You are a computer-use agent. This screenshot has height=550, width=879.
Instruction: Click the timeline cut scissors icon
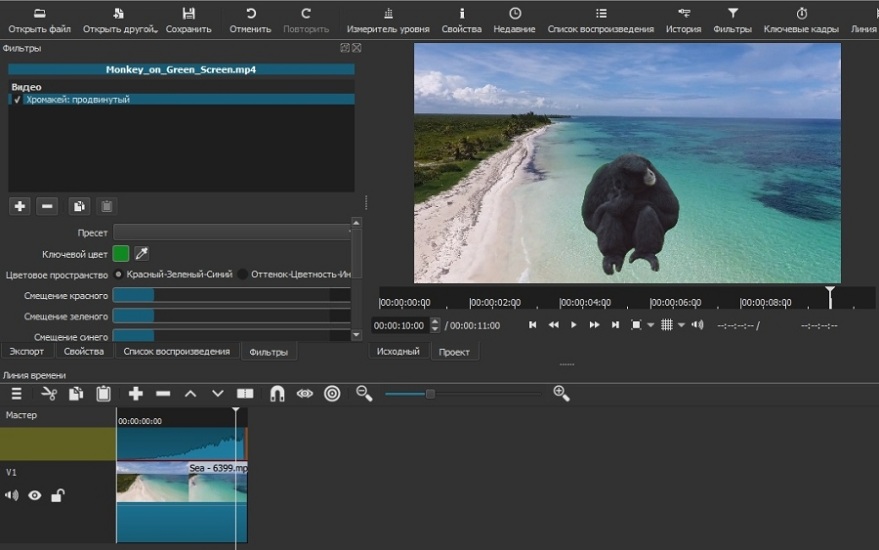coord(49,394)
